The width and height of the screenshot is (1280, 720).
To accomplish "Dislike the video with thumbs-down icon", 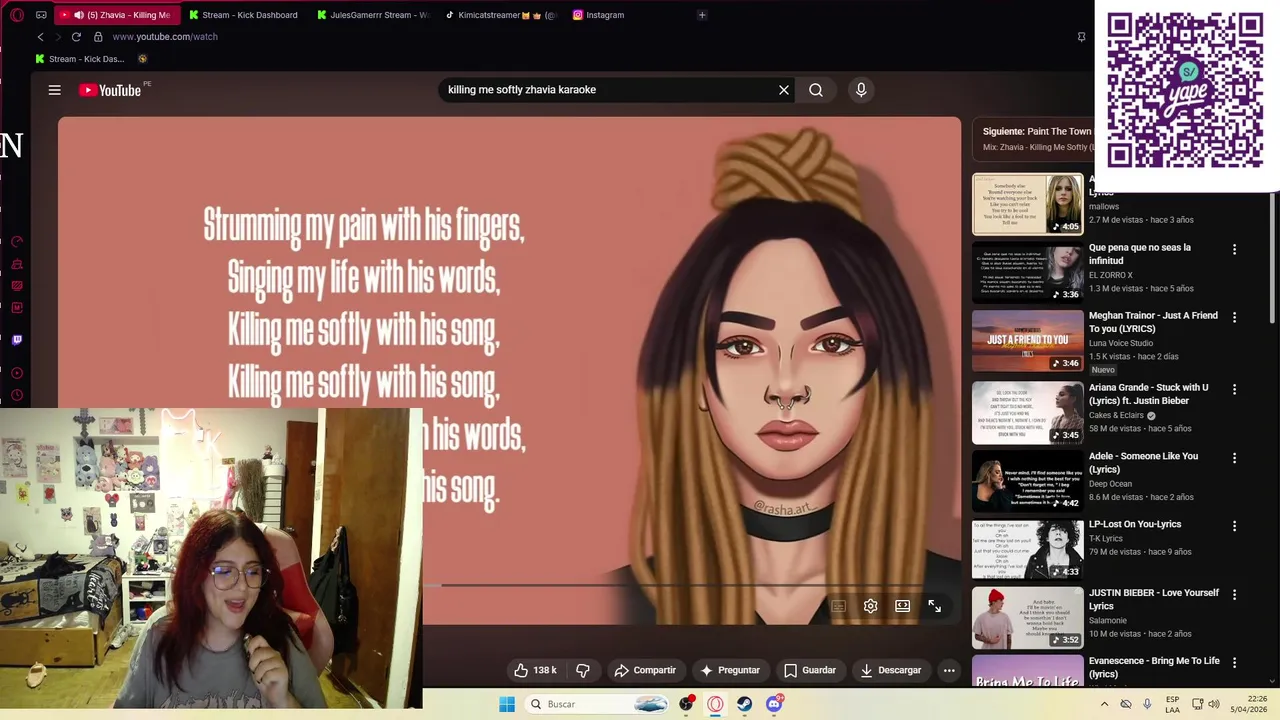I will [x=583, y=670].
